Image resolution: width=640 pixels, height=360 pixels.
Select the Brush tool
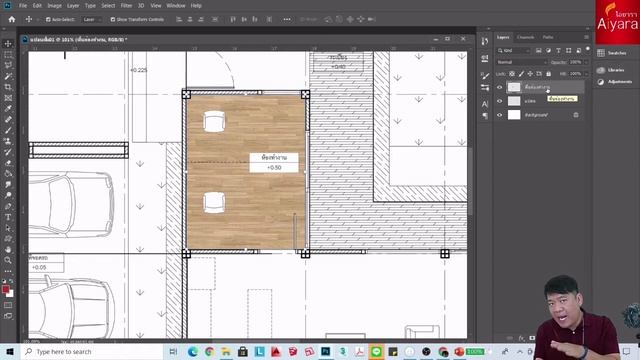point(8,130)
